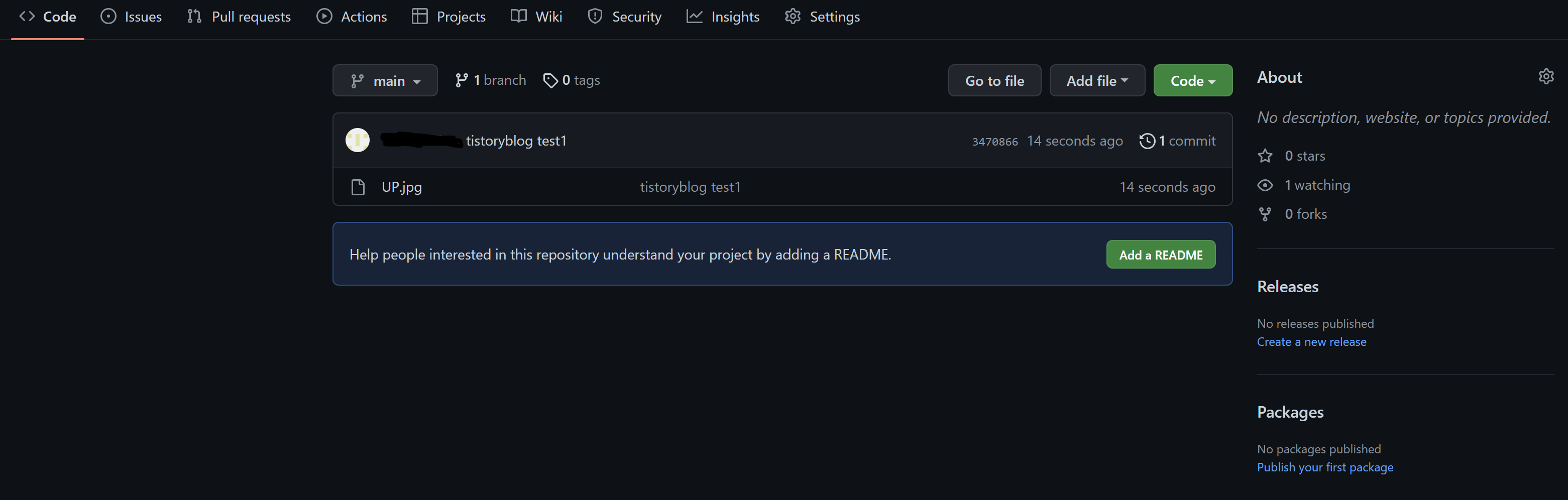Open latest commit message tistoryblog test1
This screenshot has height=500, width=1568.
[516, 141]
